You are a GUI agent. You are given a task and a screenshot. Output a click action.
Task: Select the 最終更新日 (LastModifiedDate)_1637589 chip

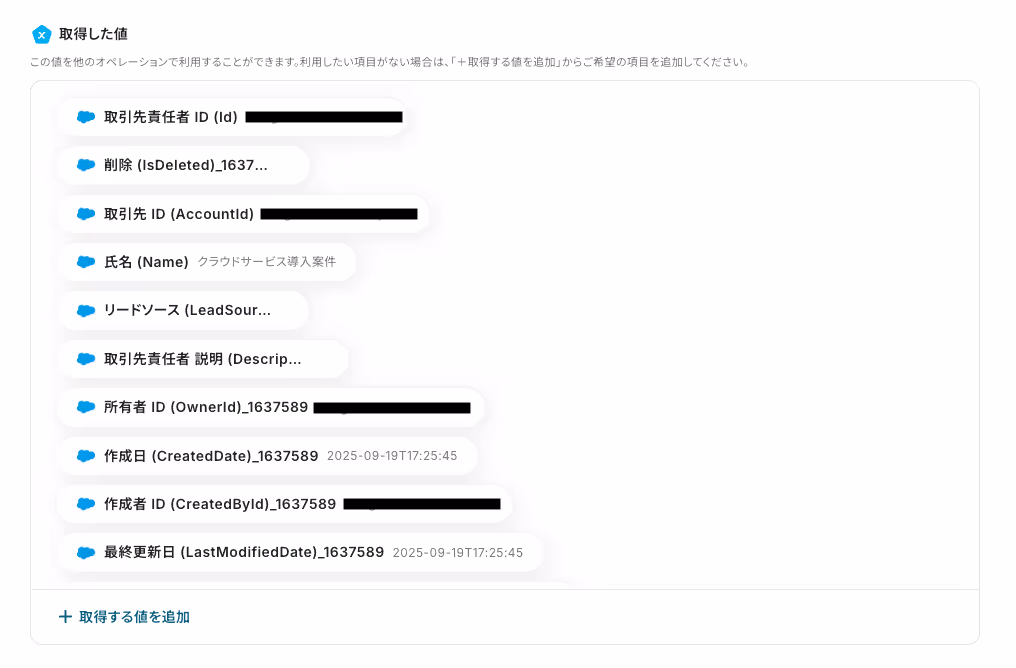point(301,553)
